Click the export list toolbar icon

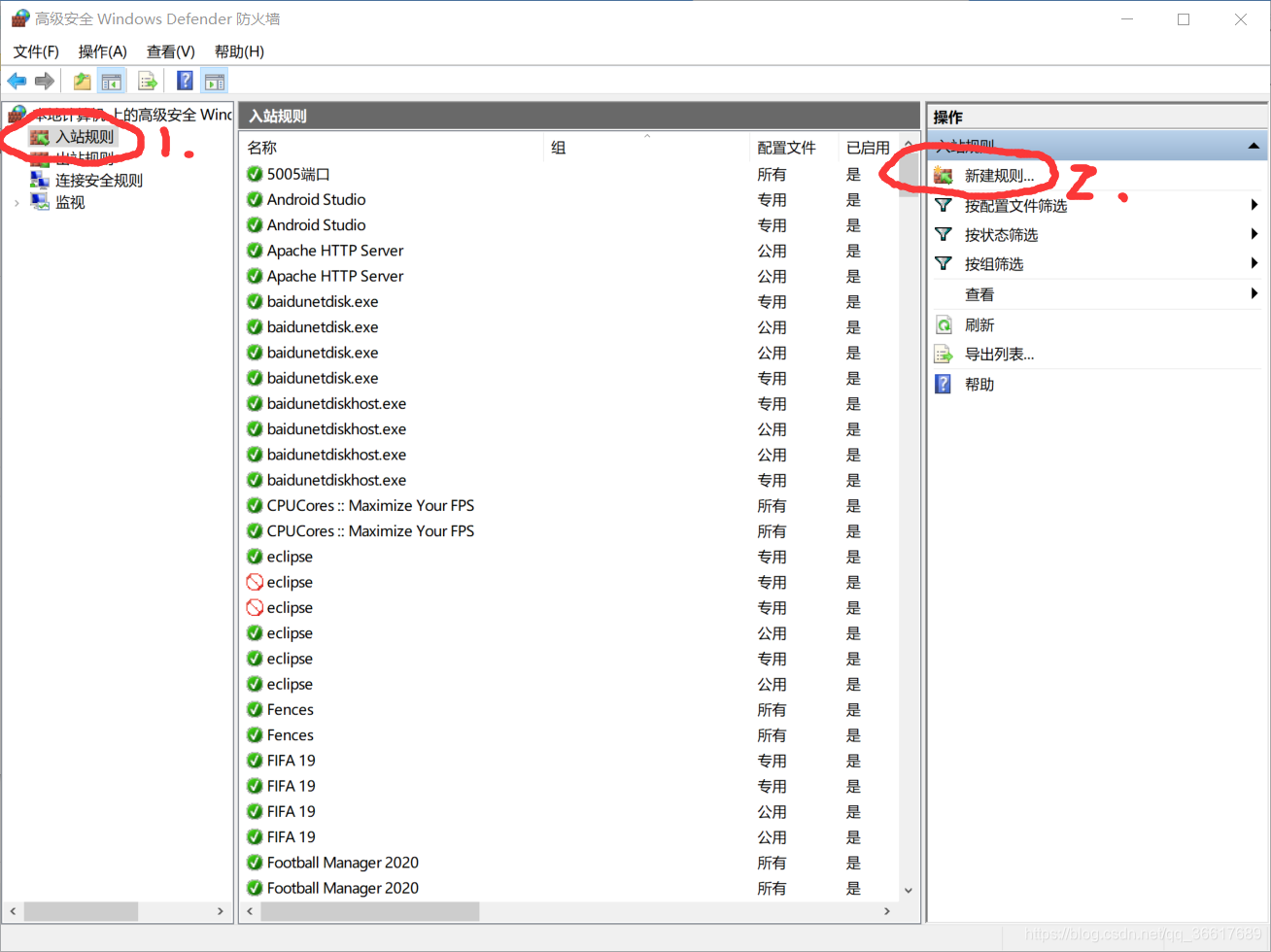[148, 82]
